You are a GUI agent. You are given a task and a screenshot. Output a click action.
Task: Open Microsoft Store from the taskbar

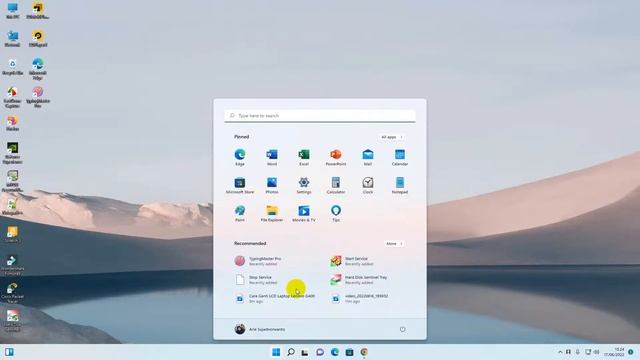[x=349, y=352]
